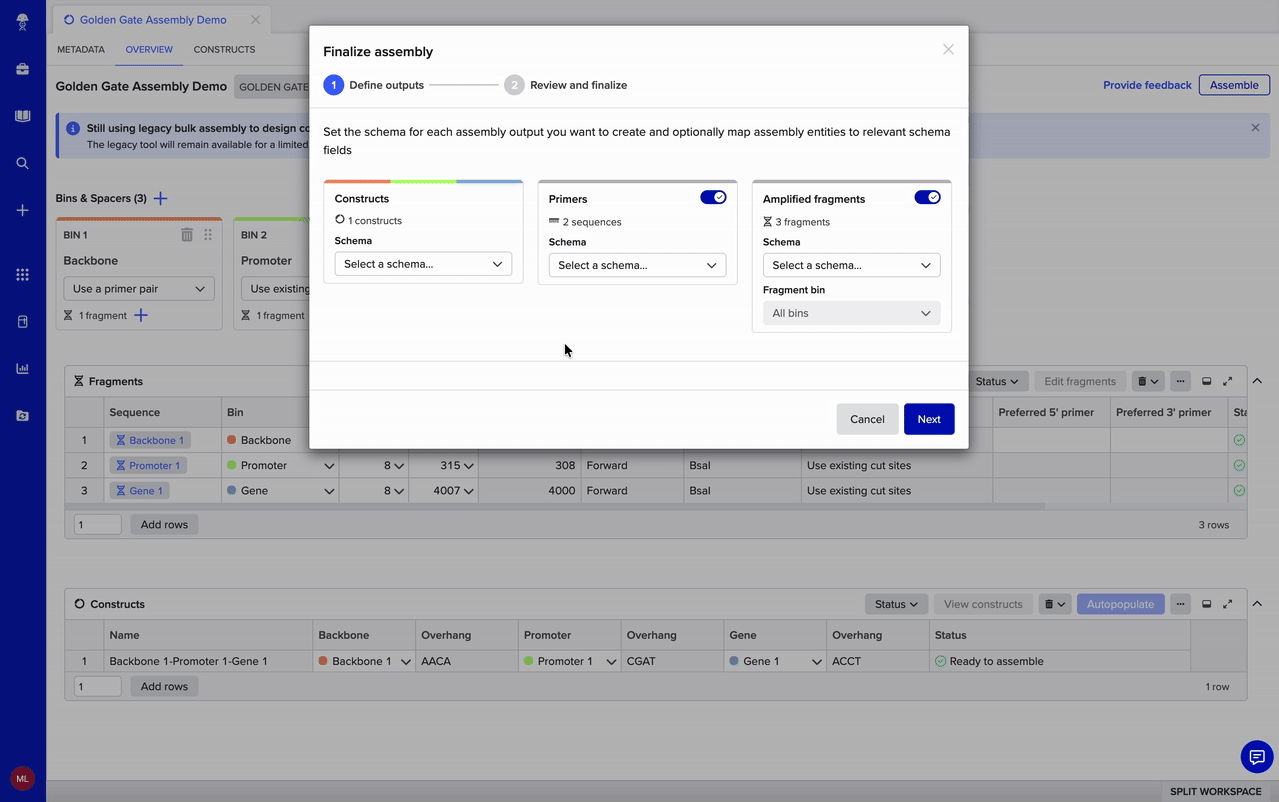Open the notebook icon in the sidebar
The height and width of the screenshot is (802, 1279).
[22, 114]
